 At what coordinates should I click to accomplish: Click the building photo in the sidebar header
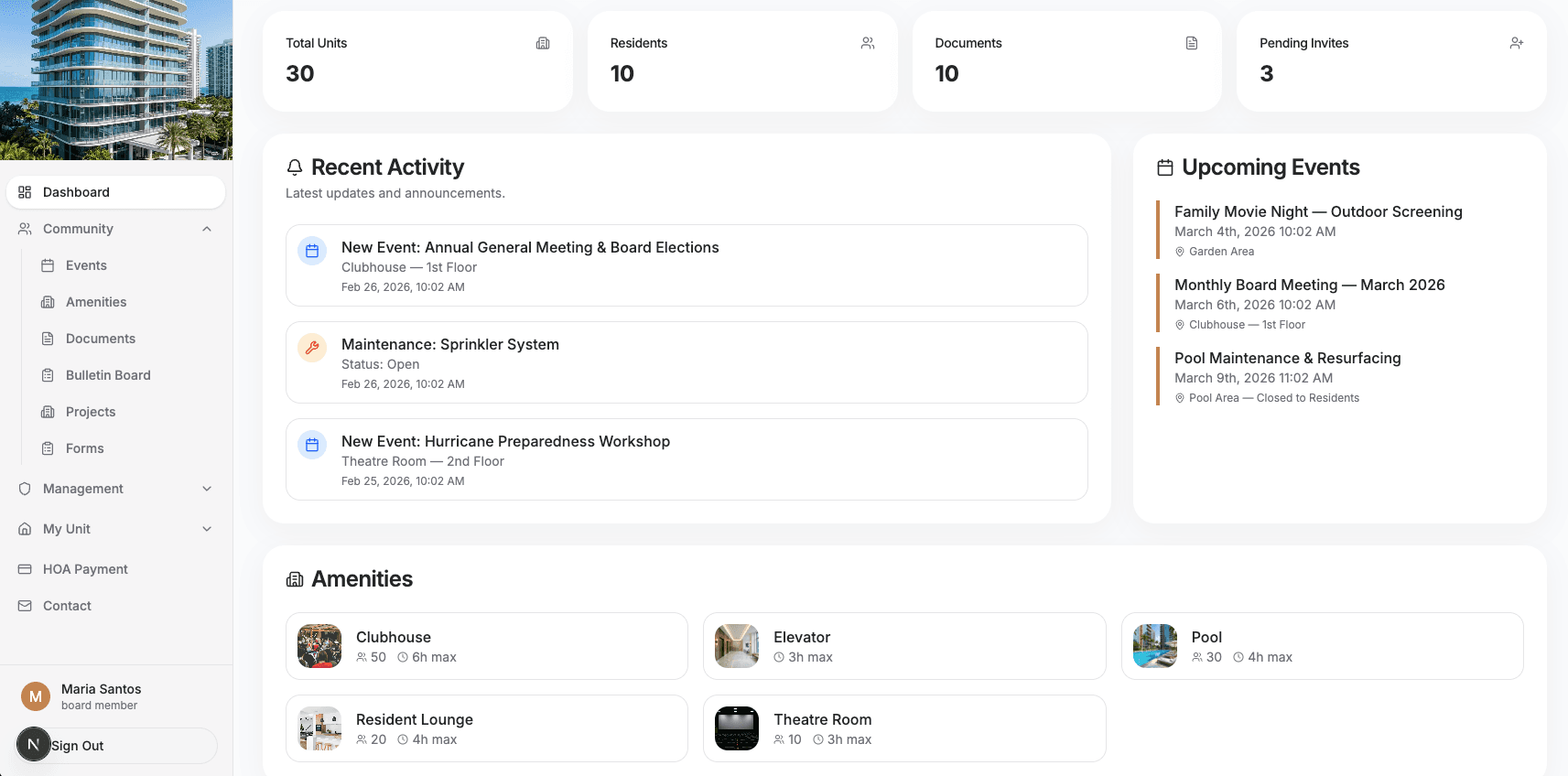coord(116,80)
